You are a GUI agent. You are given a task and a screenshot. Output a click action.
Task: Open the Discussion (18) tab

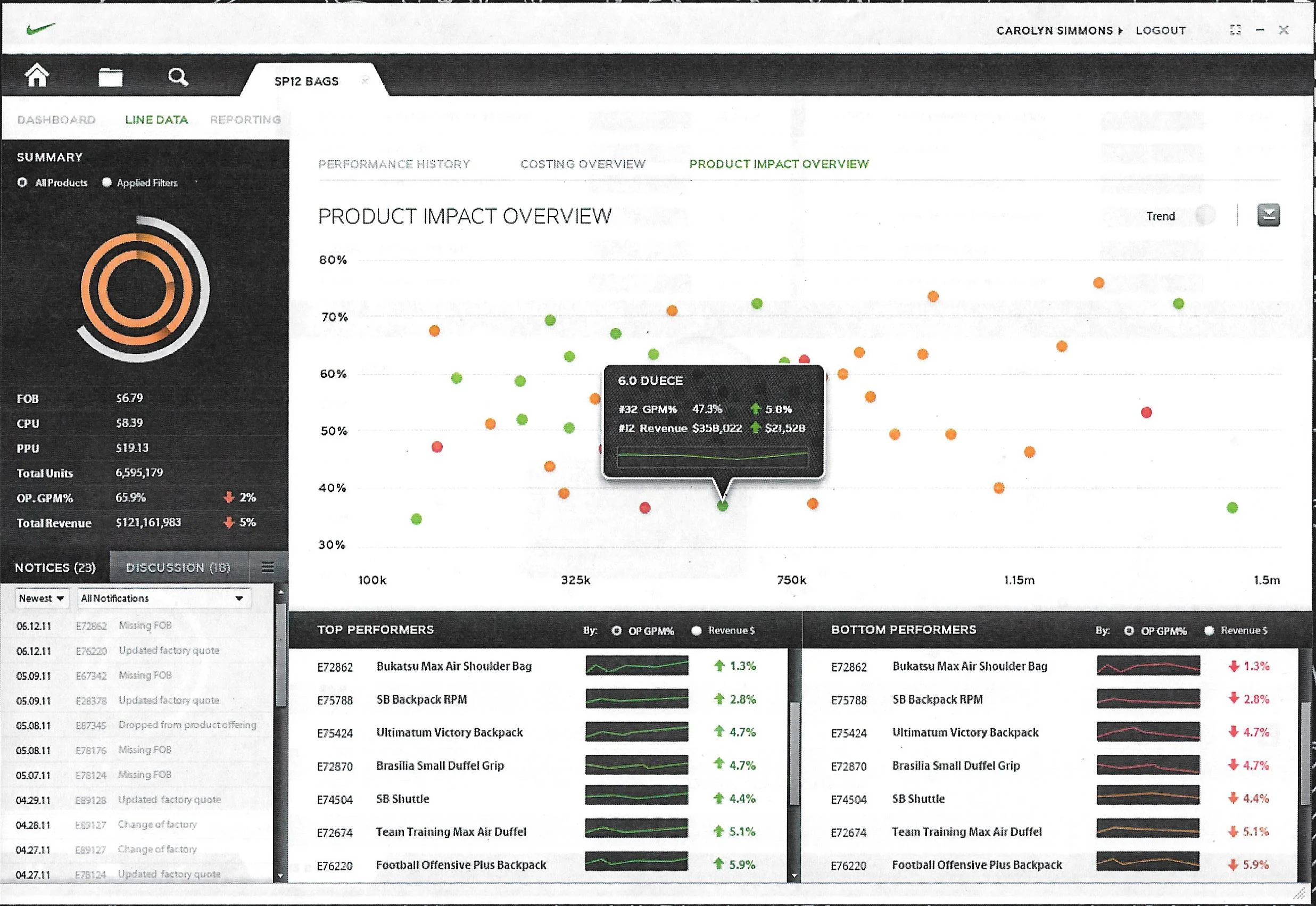click(178, 567)
